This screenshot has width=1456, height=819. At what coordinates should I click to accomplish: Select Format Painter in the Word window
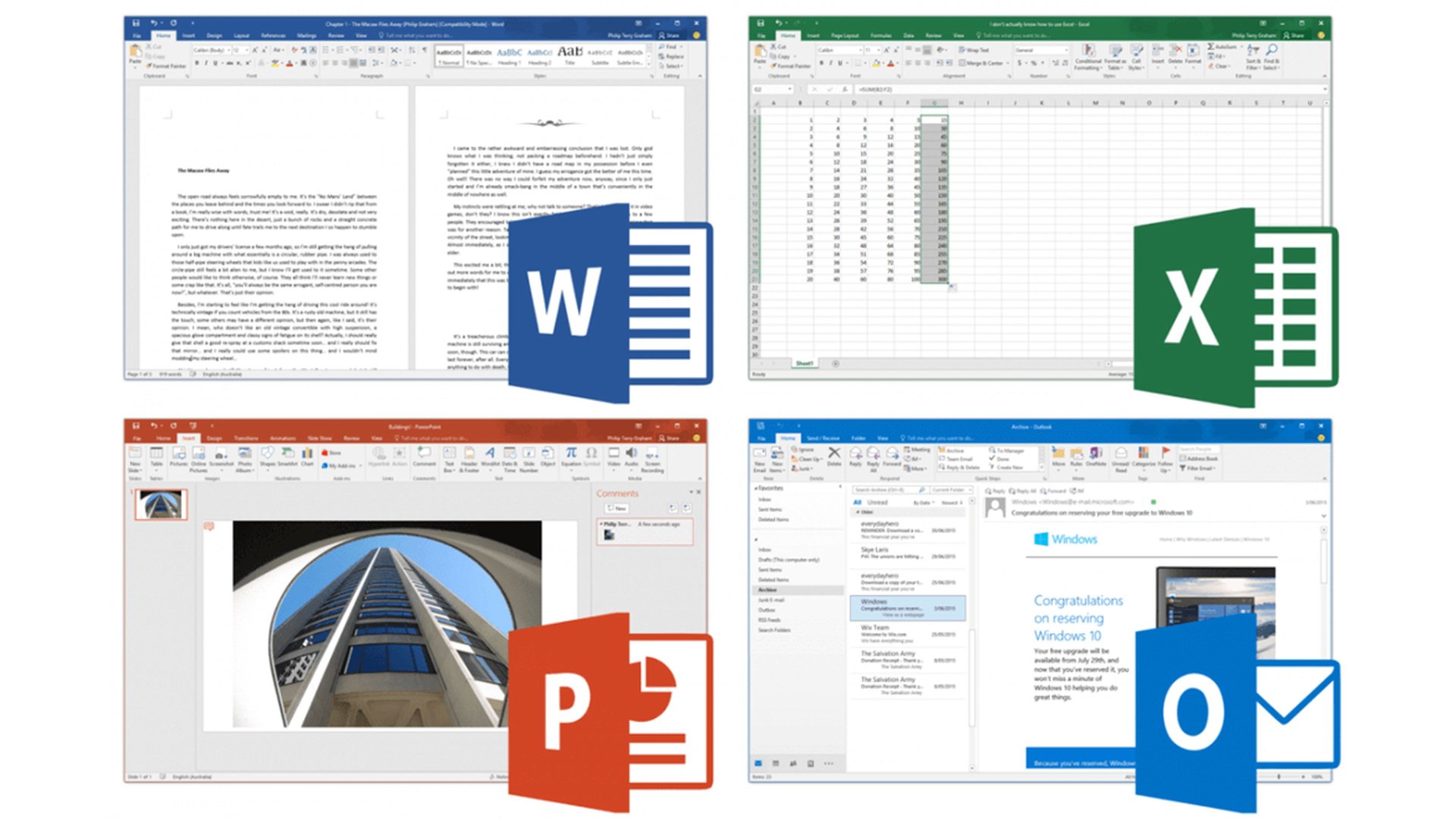coord(167,66)
